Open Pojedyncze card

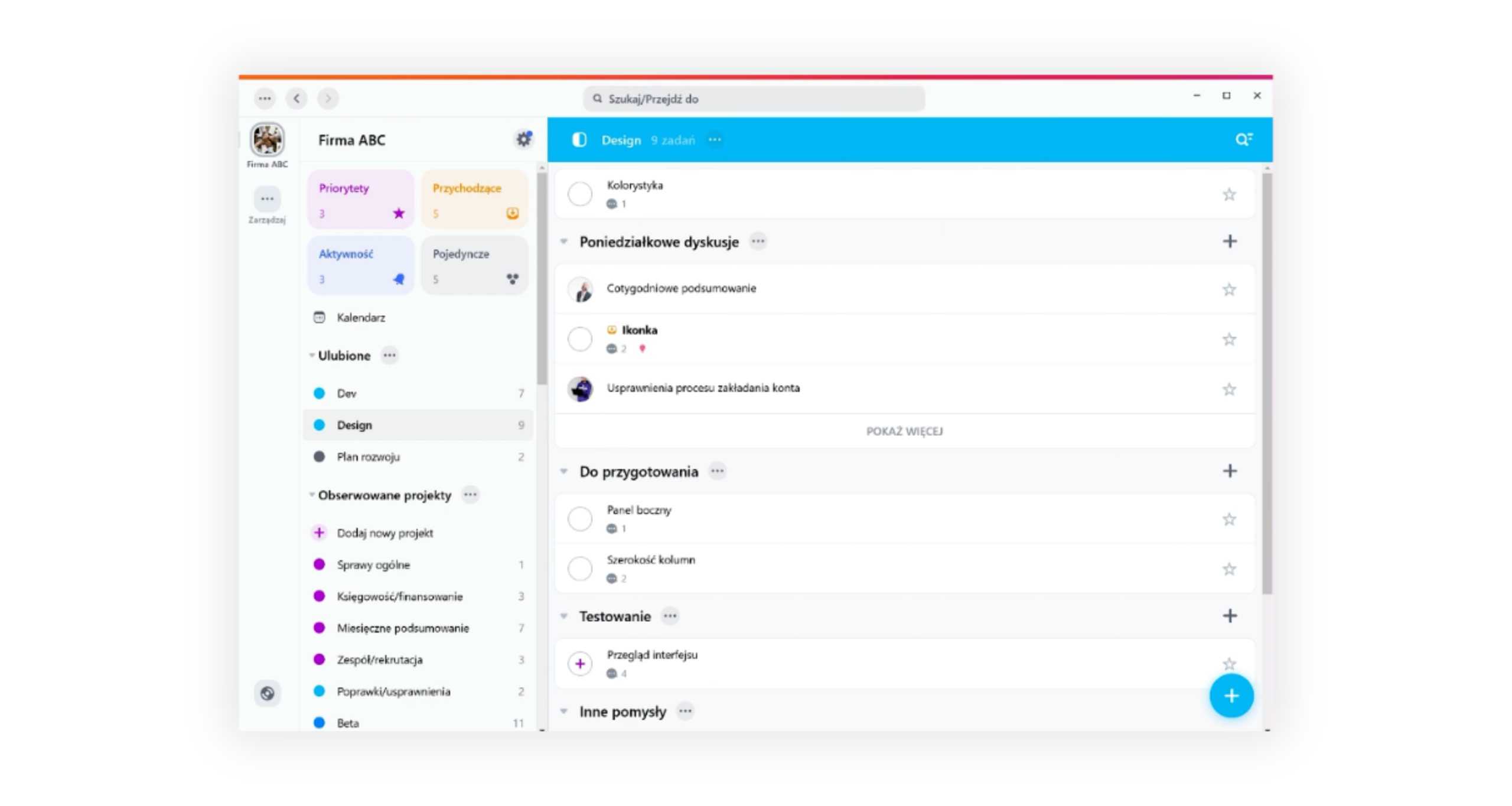[x=474, y=265]
